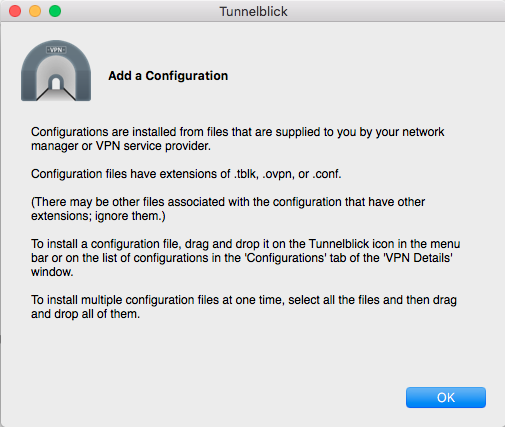Image resolution: width=505 pixels, height=427 pixels.
Task: Select the .conf extension text
Action: [327, 174]
